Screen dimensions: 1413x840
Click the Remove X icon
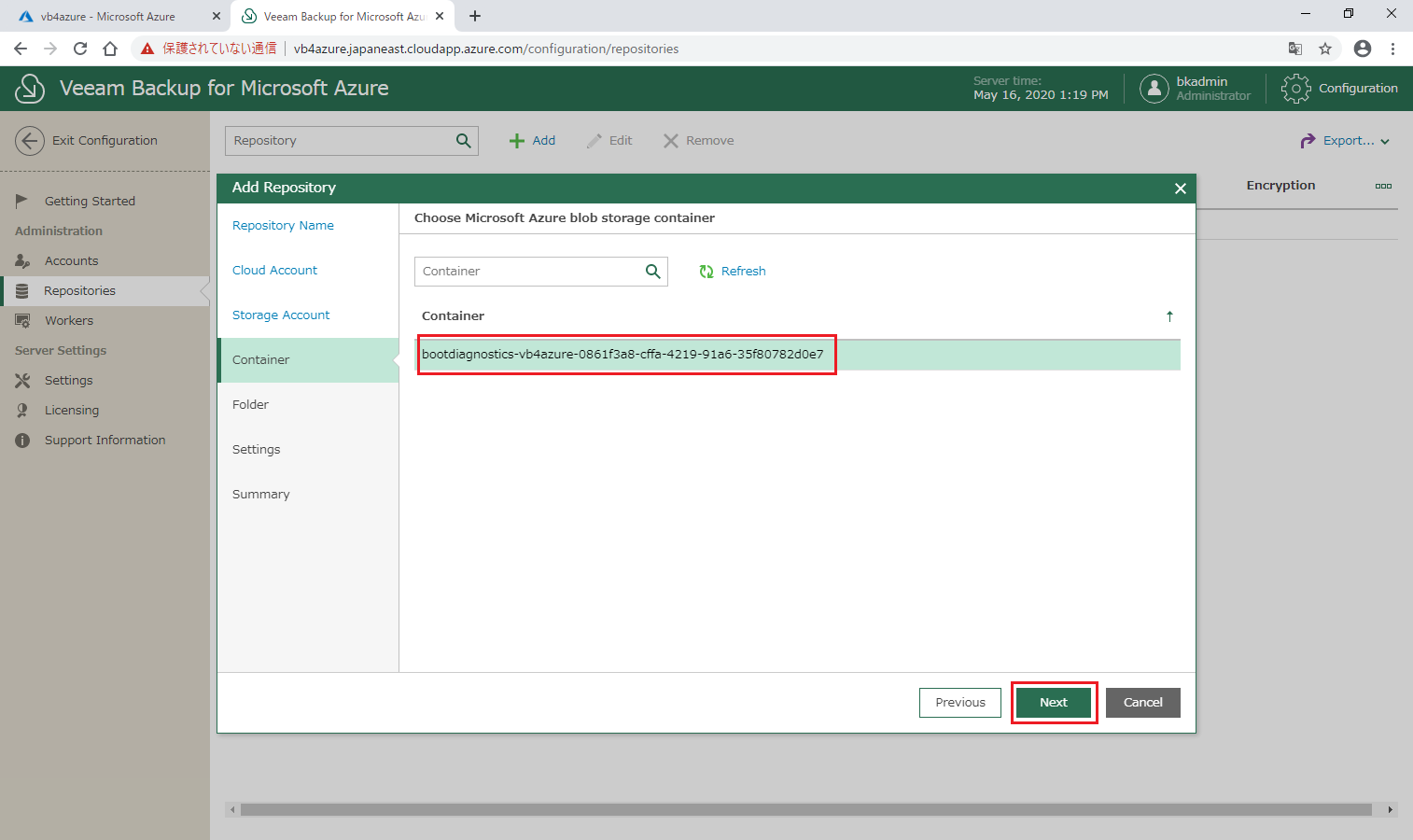(x=670, y=141)
